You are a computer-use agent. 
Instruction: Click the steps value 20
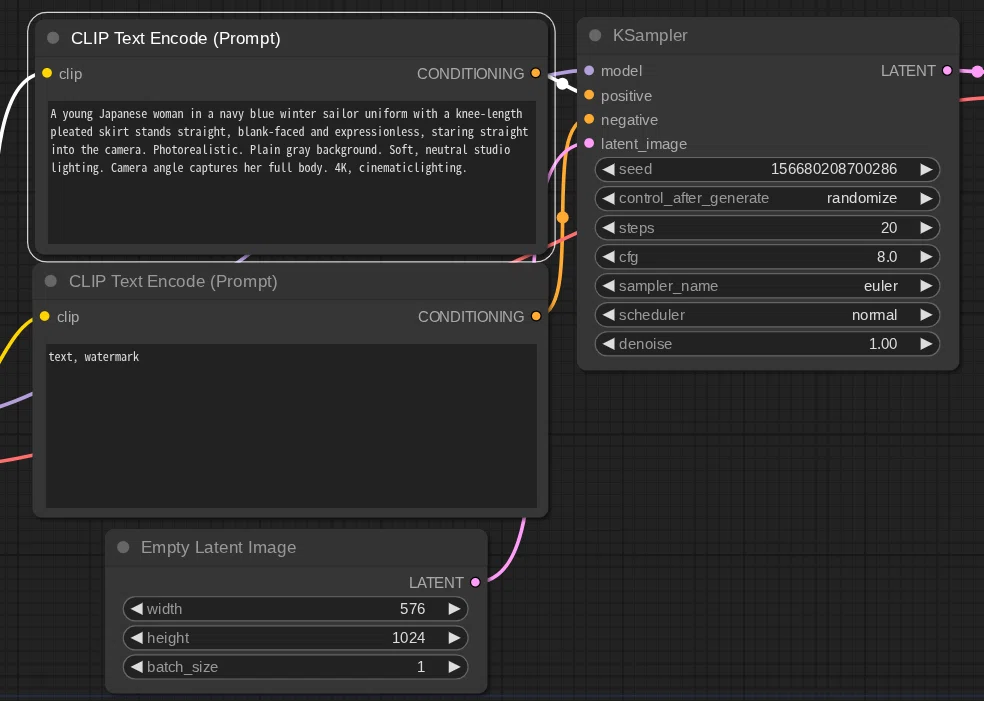[889, 228]
